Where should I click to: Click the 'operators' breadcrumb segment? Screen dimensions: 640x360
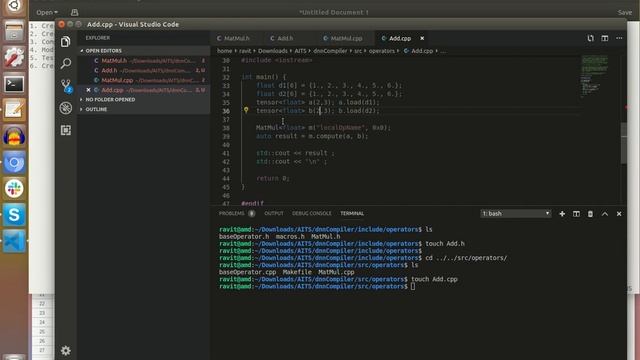tap(382, 51)
